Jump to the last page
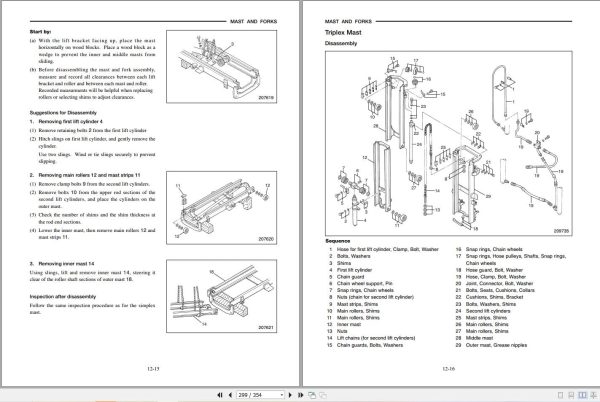Screen dimensions: 600x402 click(x=300, y=395)
